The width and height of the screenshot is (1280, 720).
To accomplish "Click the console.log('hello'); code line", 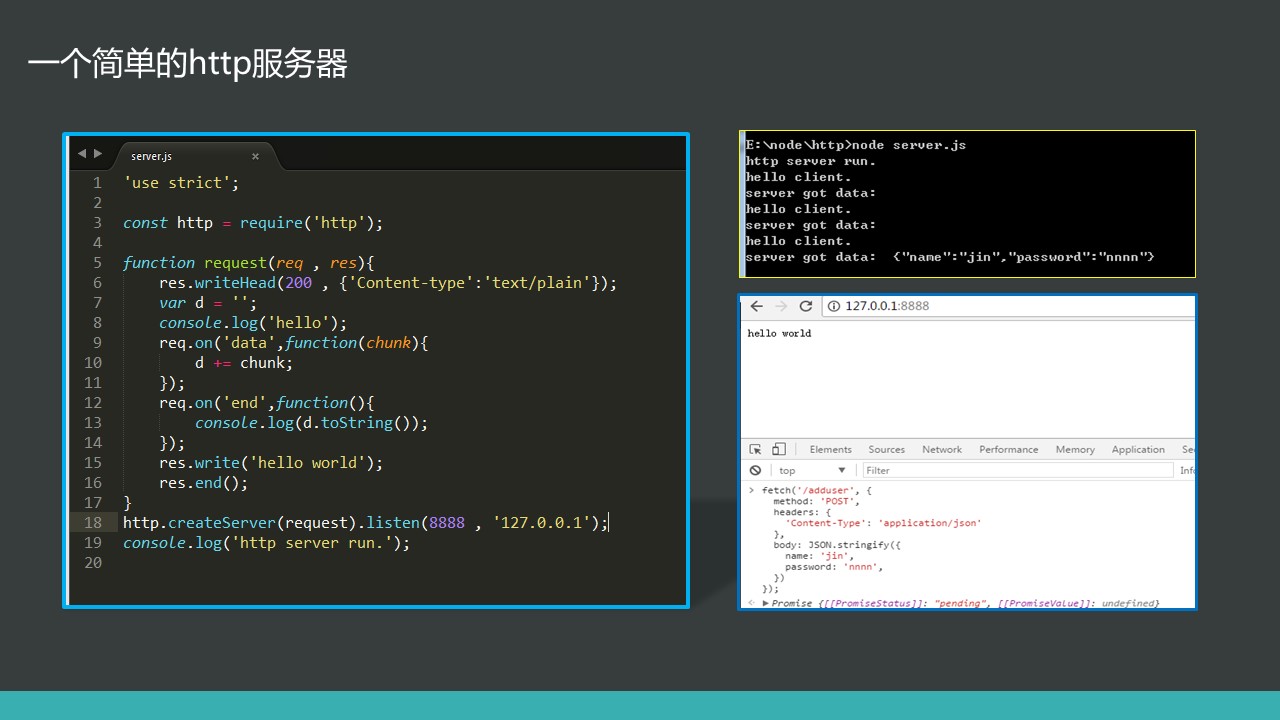I will click(x=253, y=323).
